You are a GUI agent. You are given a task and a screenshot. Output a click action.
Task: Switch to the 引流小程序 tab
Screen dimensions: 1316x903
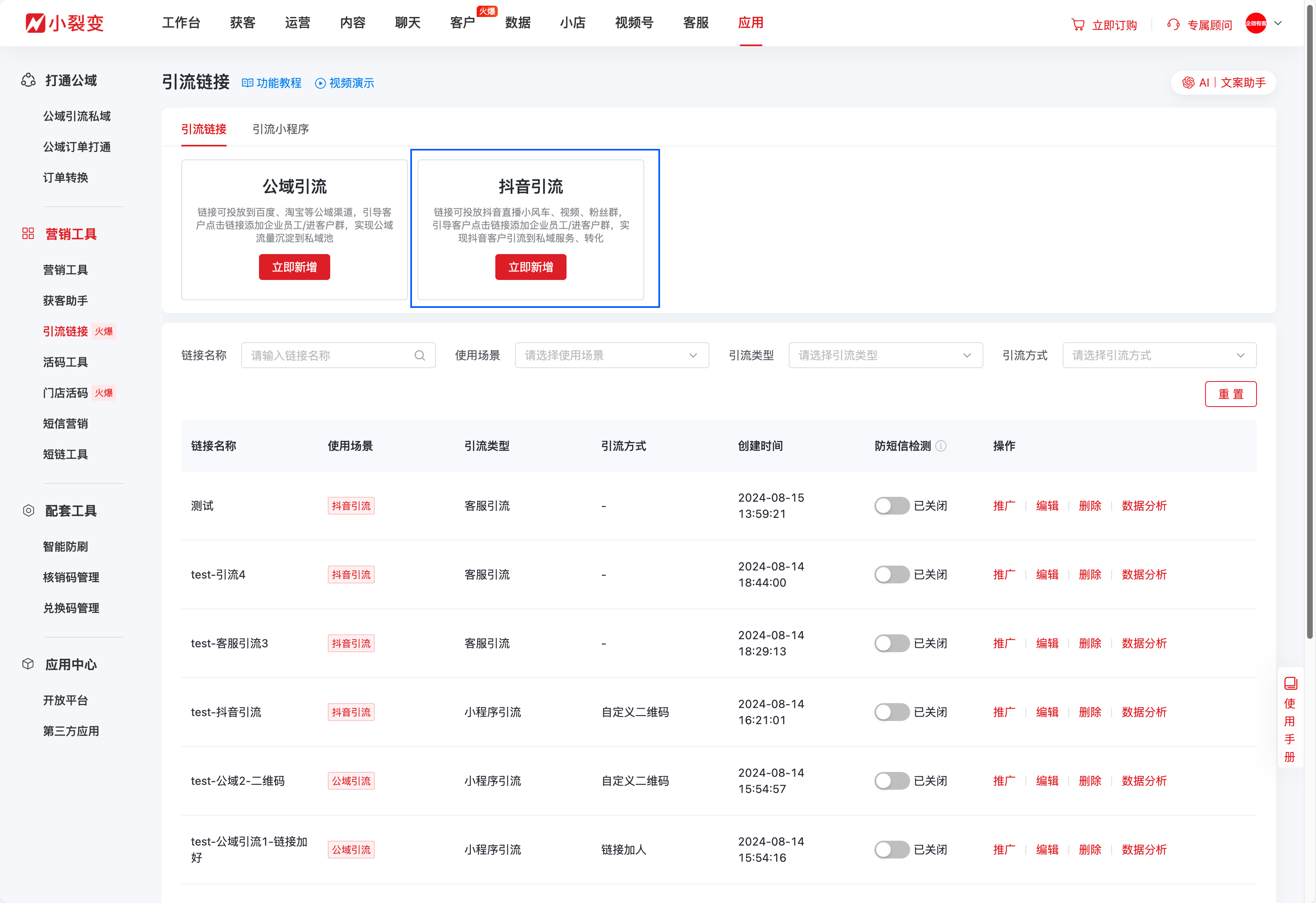tap(280, 129)
